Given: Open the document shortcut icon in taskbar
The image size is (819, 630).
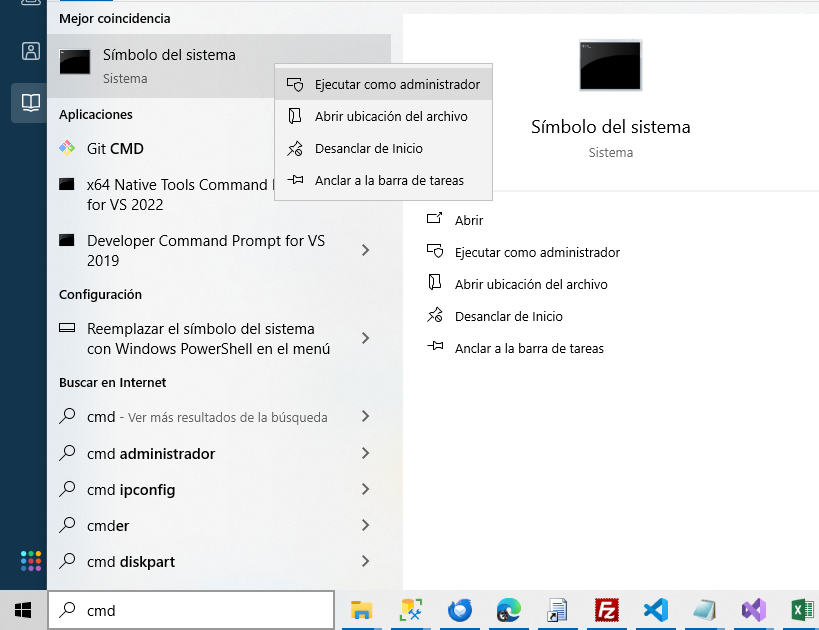Looking at the screenshot, I should [x=557, y=610].
